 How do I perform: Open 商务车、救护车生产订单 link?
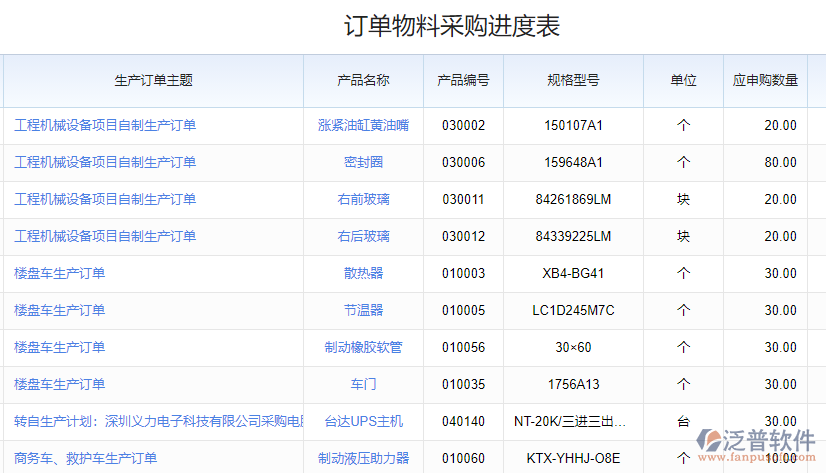pos(85,458)
